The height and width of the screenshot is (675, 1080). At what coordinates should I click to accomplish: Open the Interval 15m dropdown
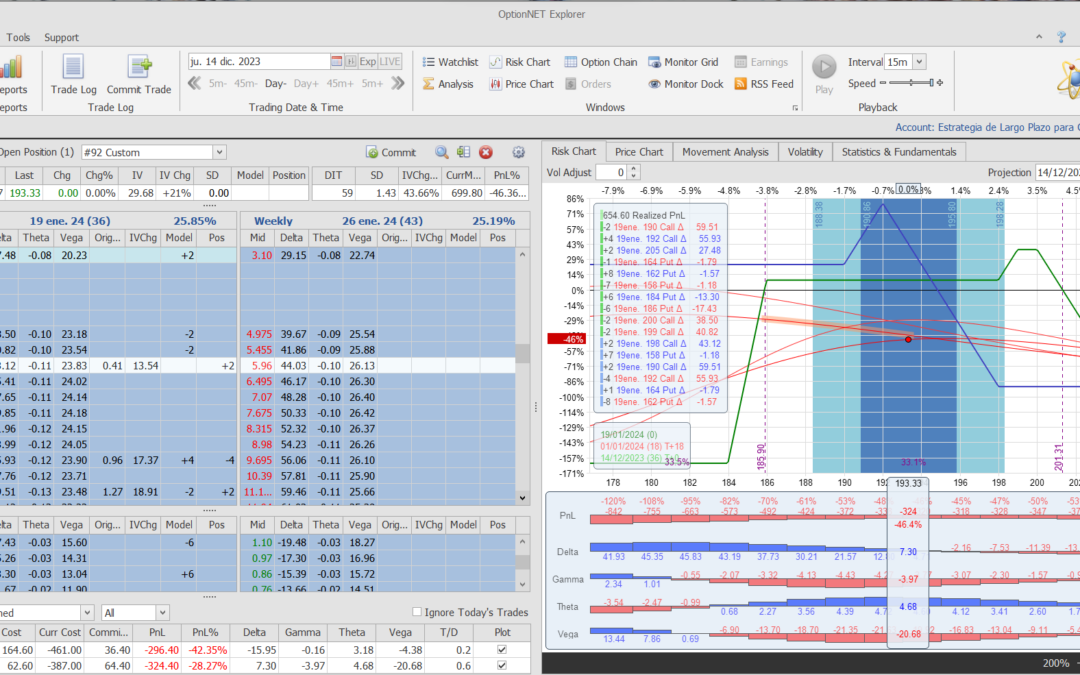click(x=918, y=62)
